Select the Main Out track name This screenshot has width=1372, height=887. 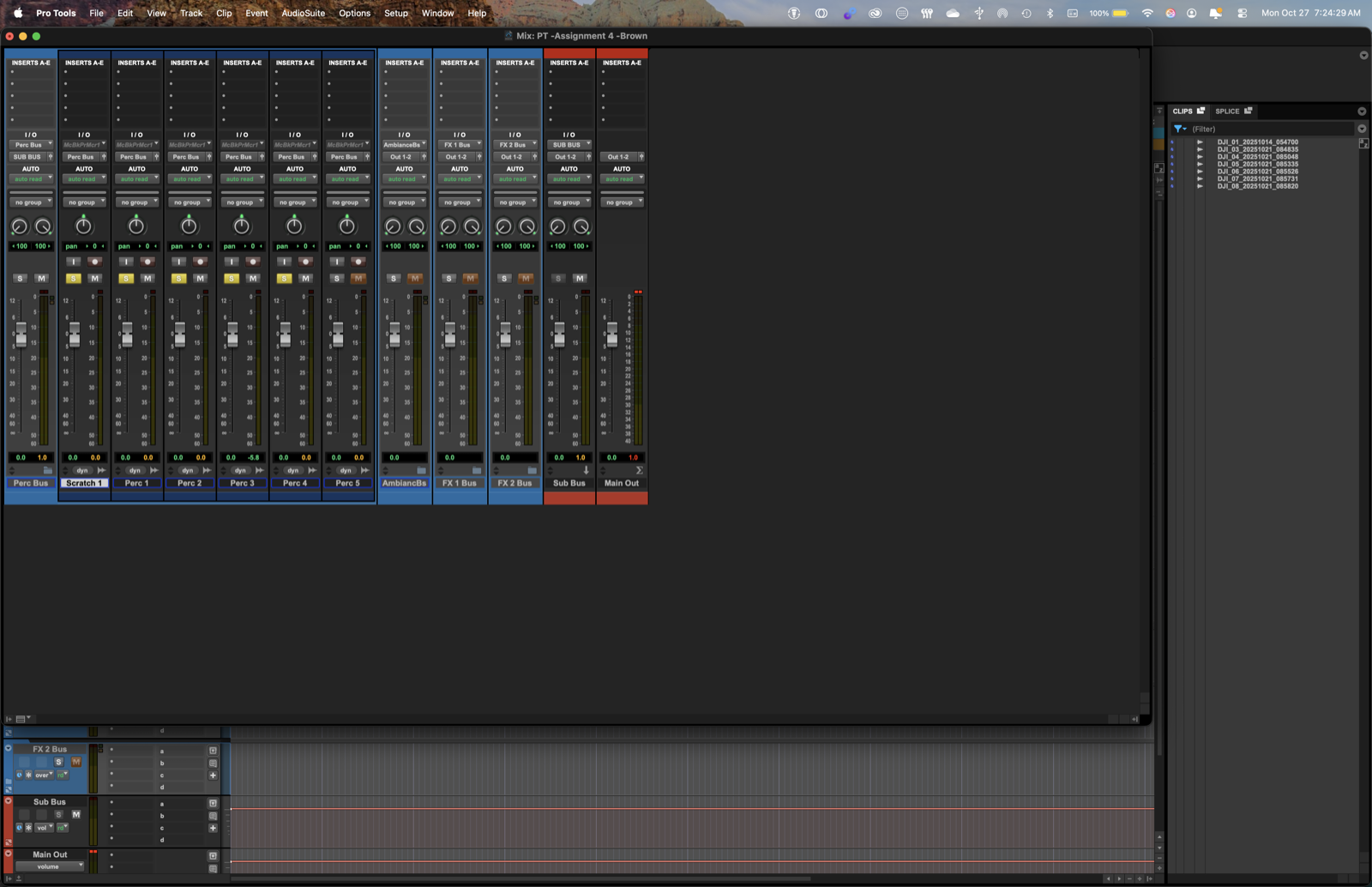tap(622, 483)
